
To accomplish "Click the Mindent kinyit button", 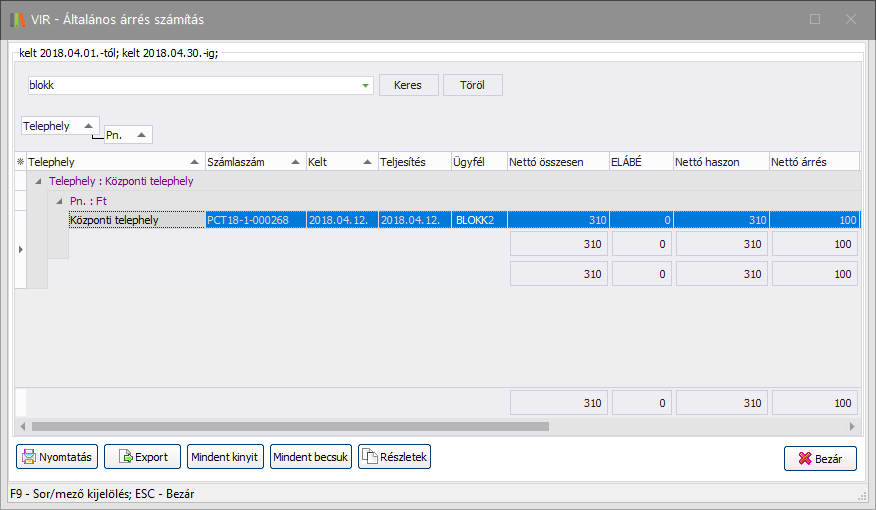I will [225, 457].
